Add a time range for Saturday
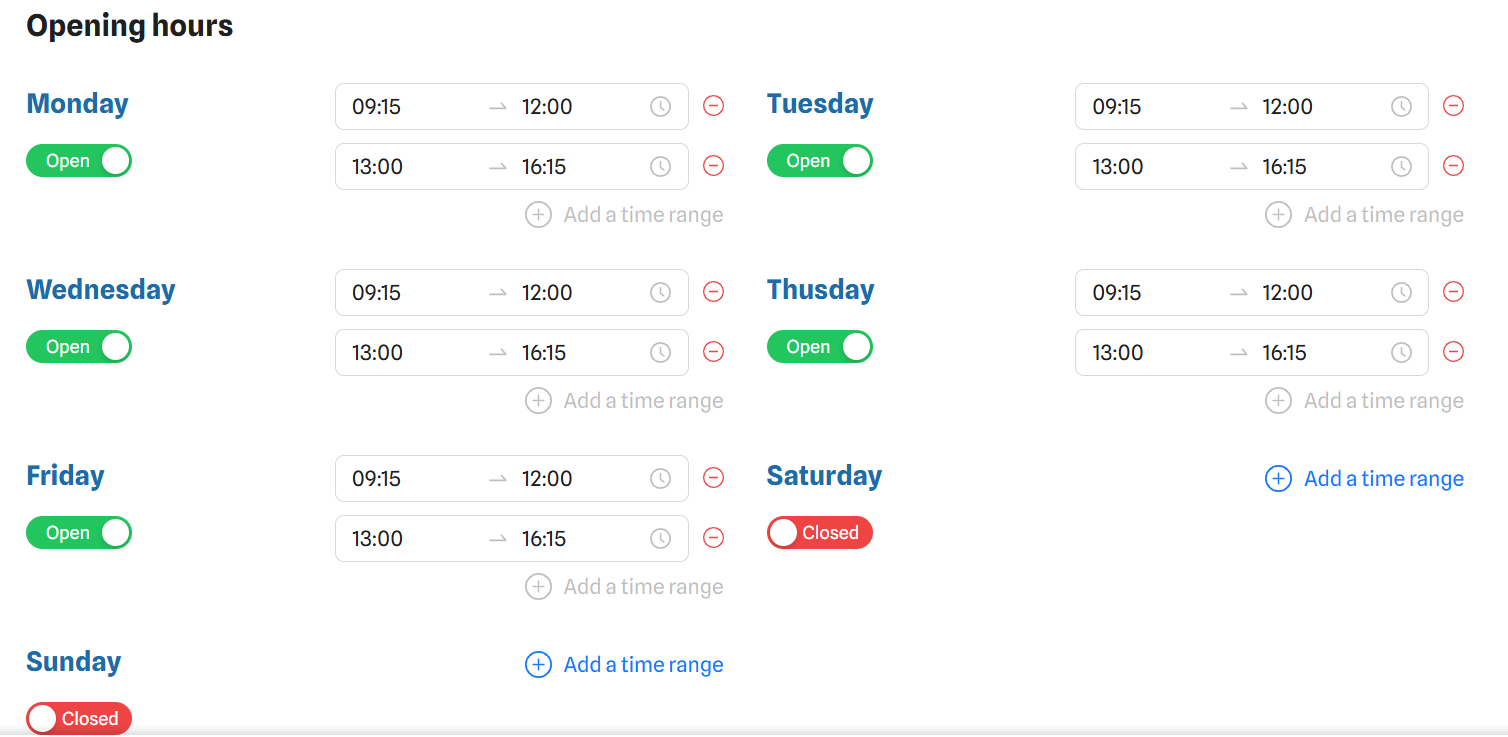 click(1364, 479)
